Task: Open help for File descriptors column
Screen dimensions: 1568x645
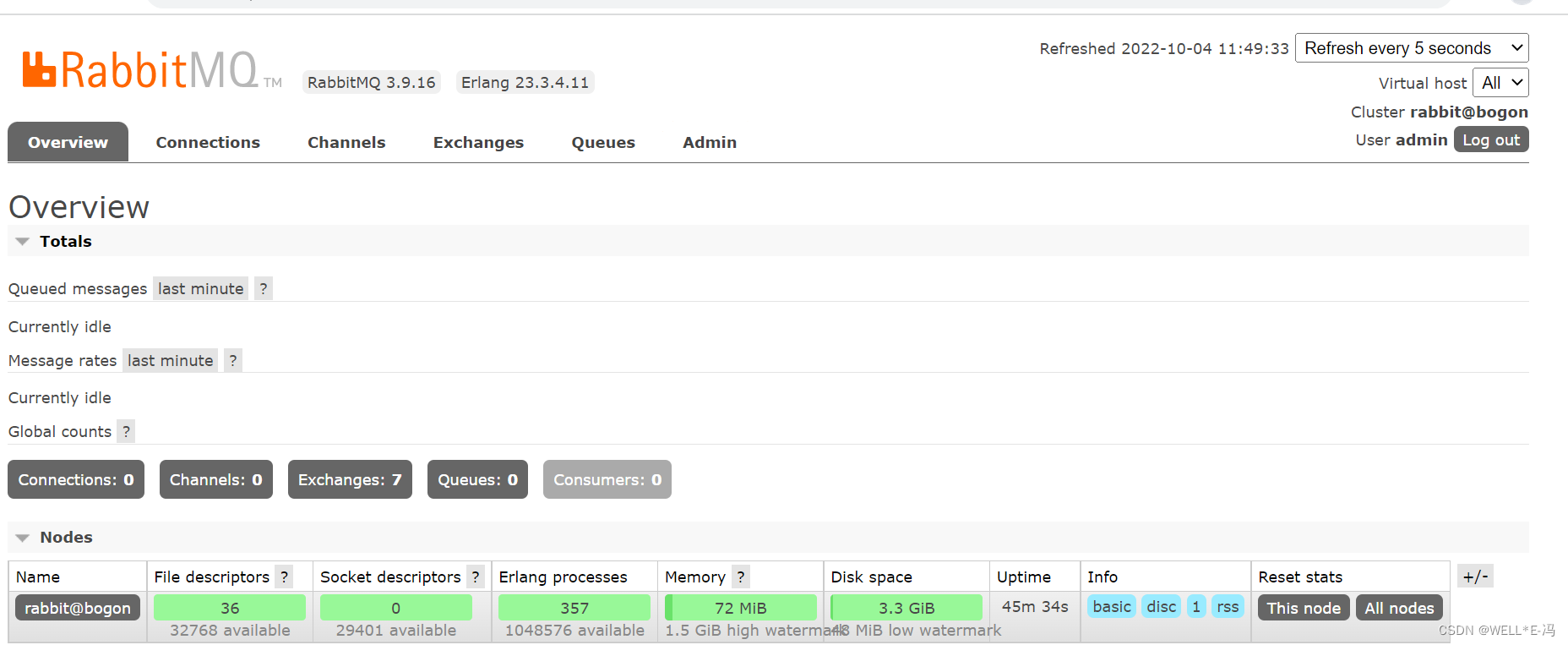Action: tap(285, 577)
